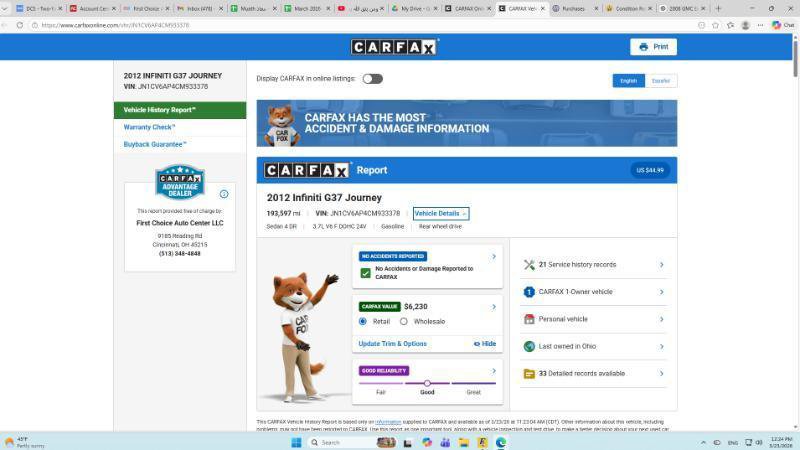Viewport: 800px width, 450px height.
Task: Expand the No Accidents Reported chevron
Action: point(493,257)
